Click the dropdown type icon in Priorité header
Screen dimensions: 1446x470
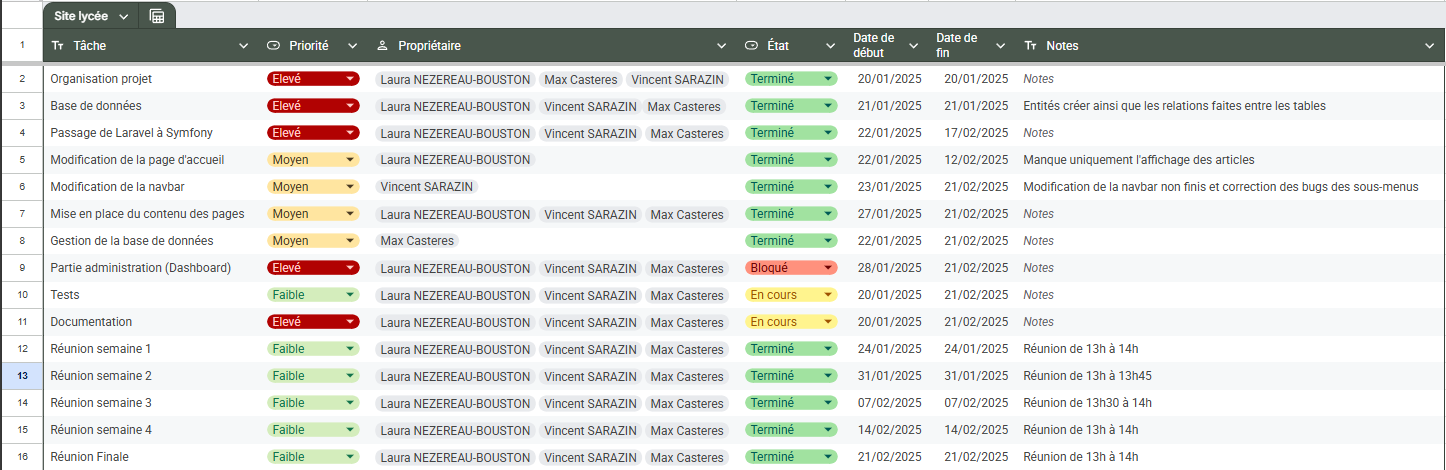point(274,46)
